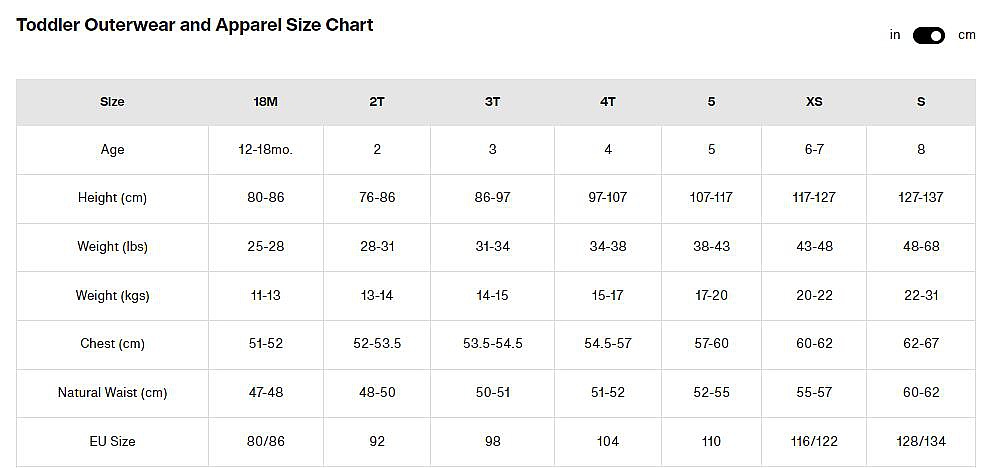Click the 4T size column header
982x468 pixels.
(x=607, y=102)
